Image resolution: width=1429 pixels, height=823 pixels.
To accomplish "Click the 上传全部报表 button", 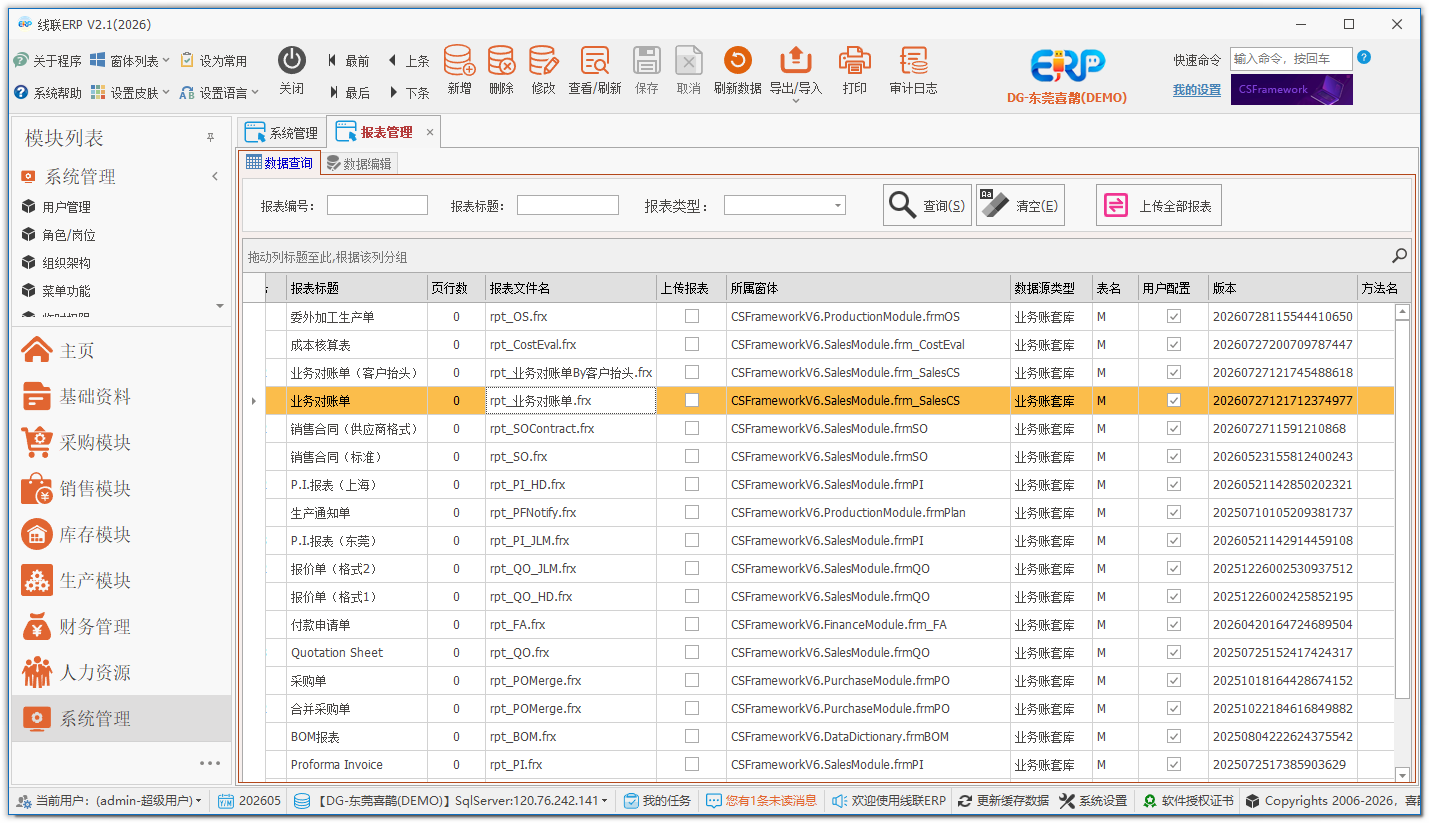I will [1159, 206].
